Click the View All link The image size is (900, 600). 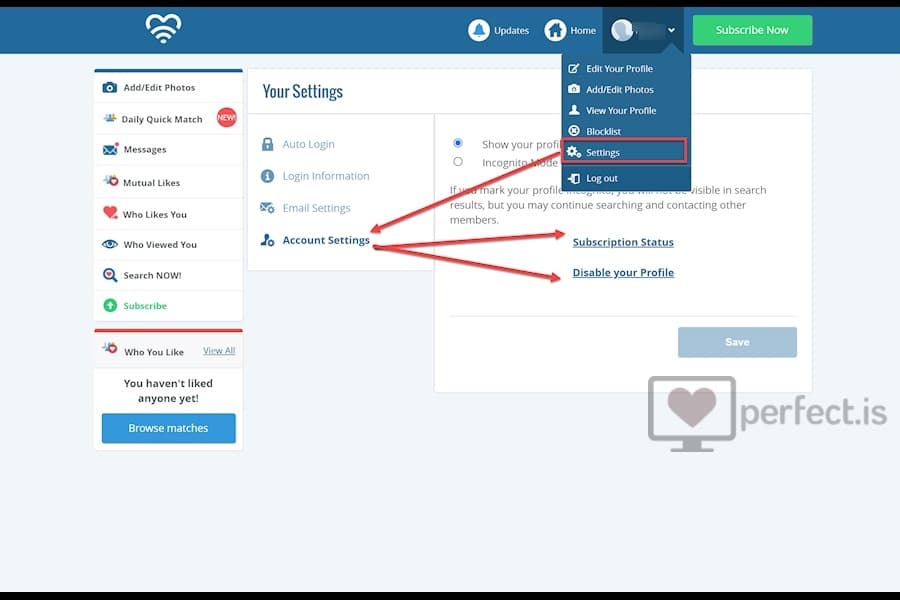pos(219,350)
